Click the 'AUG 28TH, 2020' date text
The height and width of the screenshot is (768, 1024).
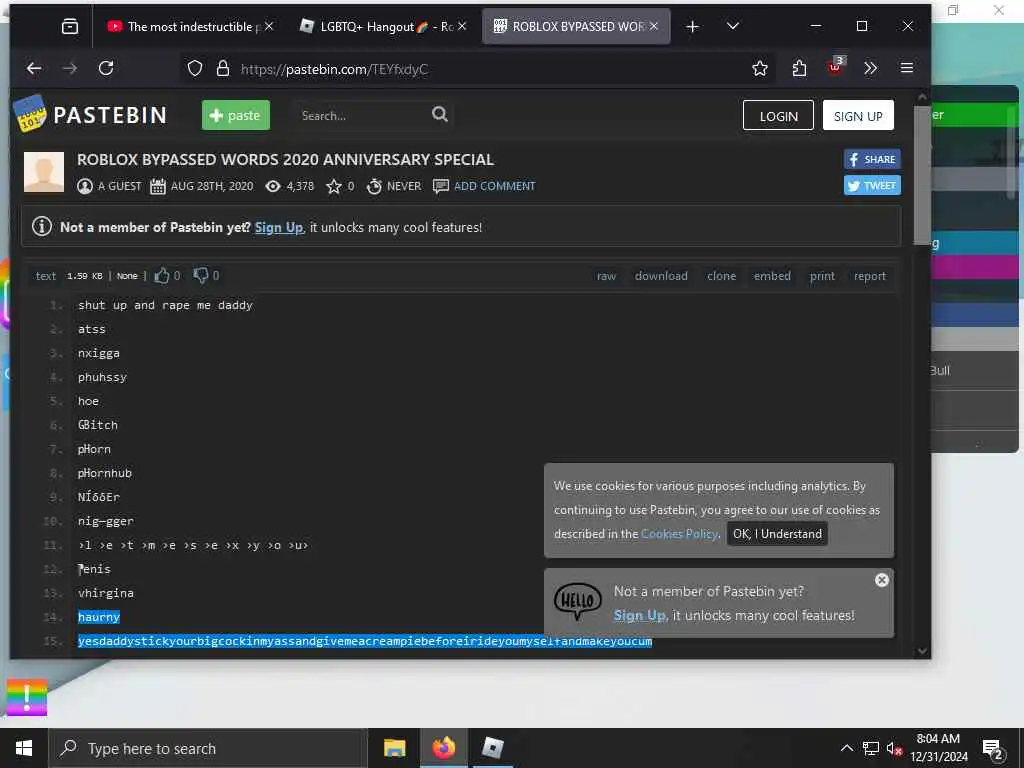(212, 186)
